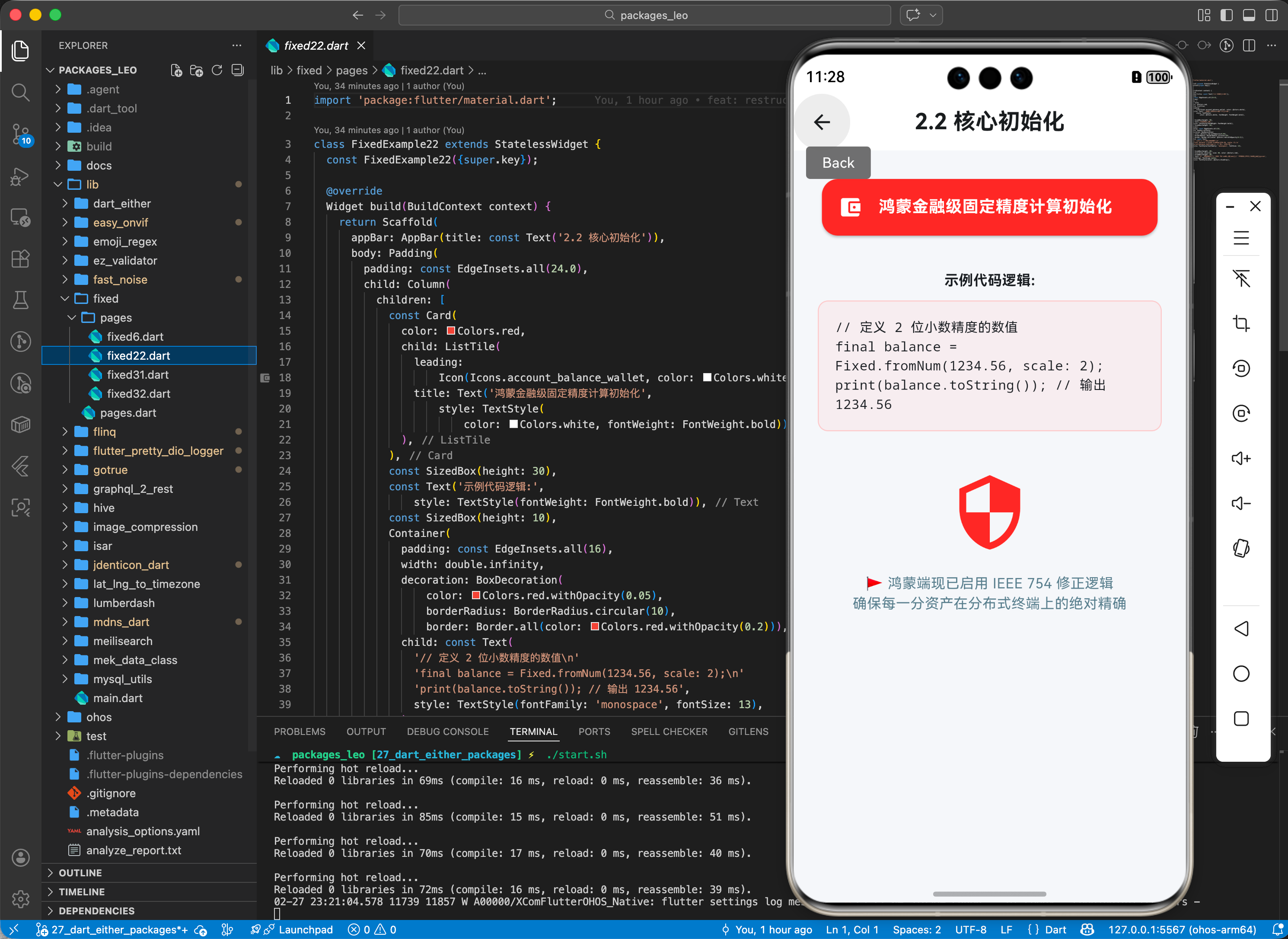Refresh the explorer file tree
This screenshot has width=1288, height=939.
click(217, 70)
